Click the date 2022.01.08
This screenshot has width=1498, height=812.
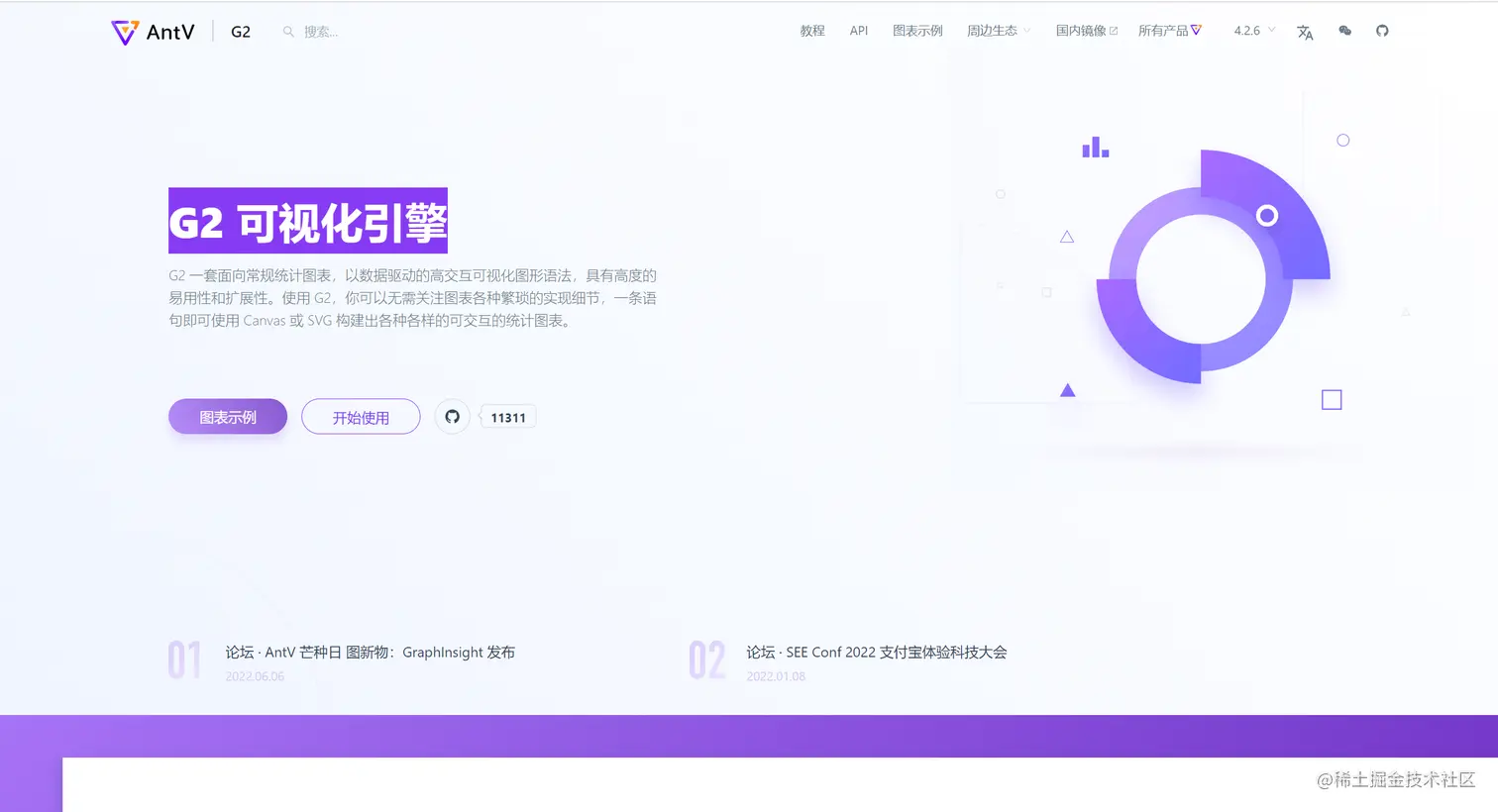coord(776,676)
